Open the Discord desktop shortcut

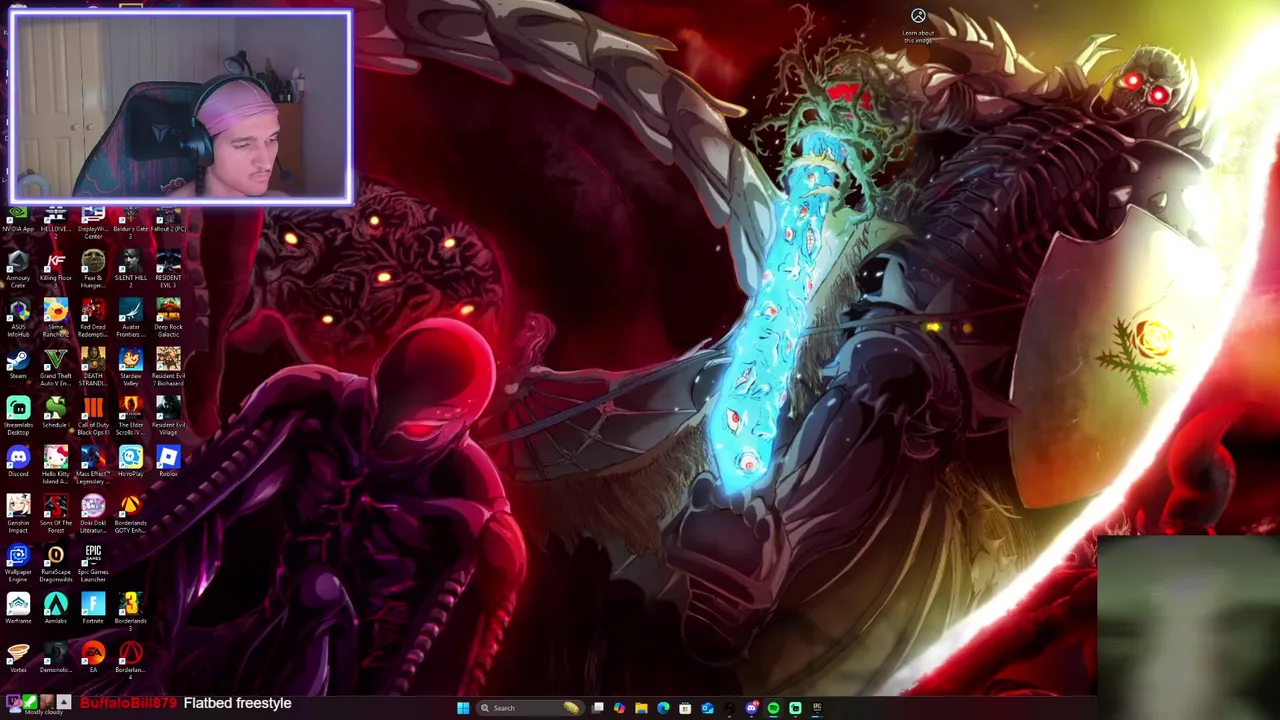tap(18, 462)
